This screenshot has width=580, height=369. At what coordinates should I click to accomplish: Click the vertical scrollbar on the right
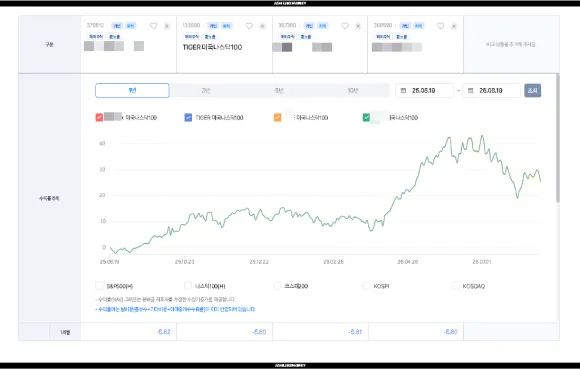(557, 138)
